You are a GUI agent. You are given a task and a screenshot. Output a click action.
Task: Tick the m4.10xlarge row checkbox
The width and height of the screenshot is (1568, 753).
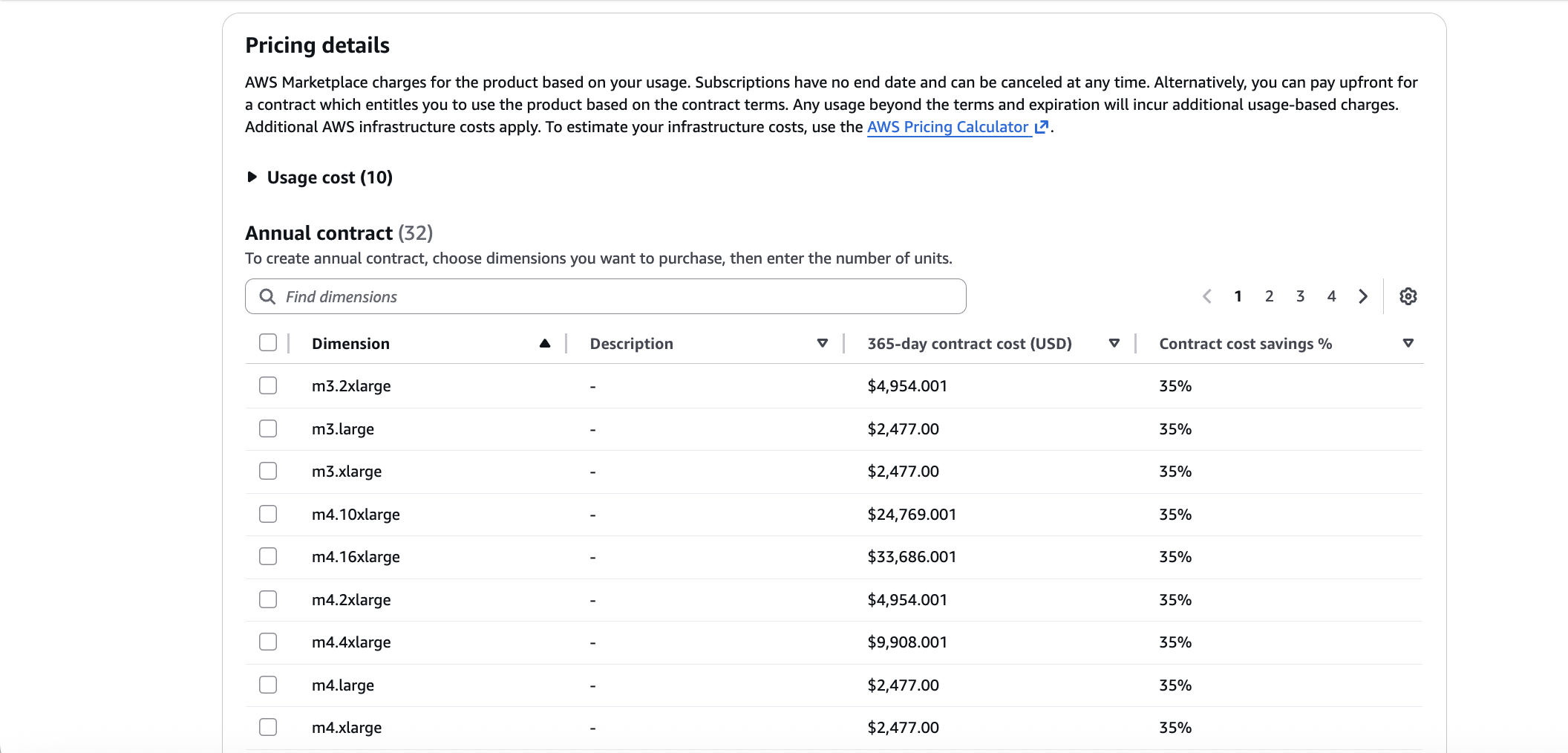point(268,514)
